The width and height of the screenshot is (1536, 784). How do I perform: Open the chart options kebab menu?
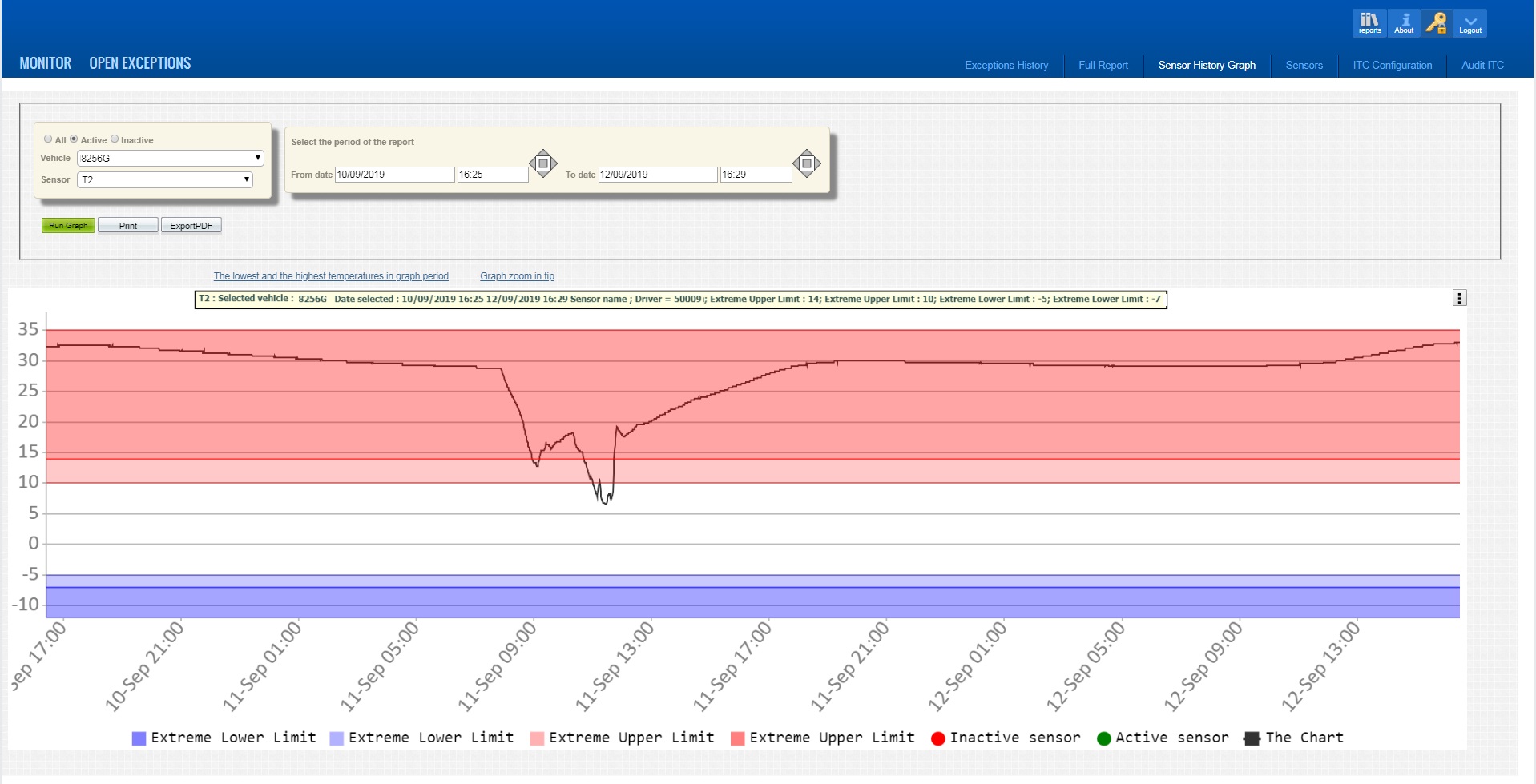[1459, 298]
